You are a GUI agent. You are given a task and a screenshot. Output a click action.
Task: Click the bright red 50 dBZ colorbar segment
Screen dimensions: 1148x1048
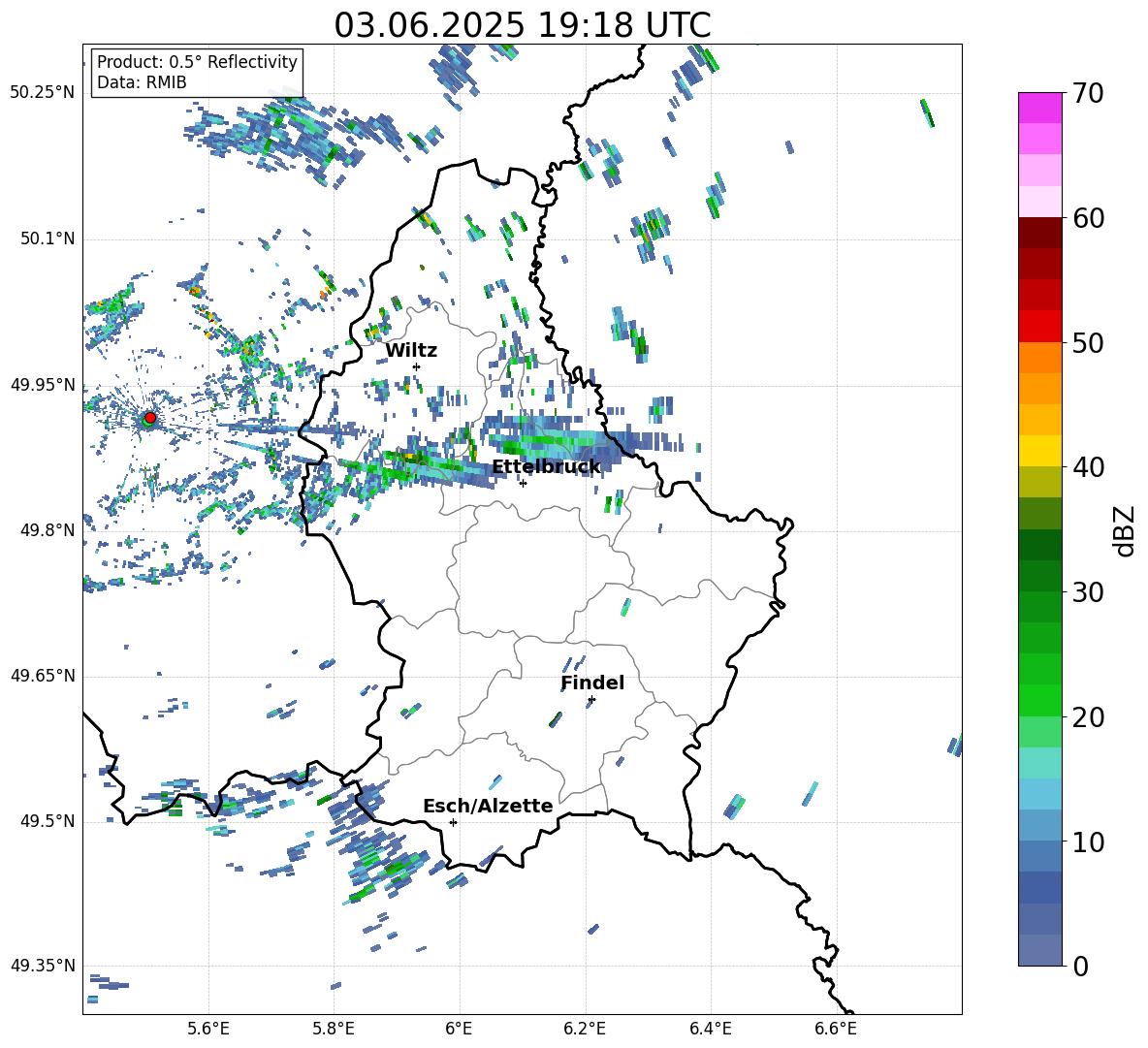(x=1040, y=326)
